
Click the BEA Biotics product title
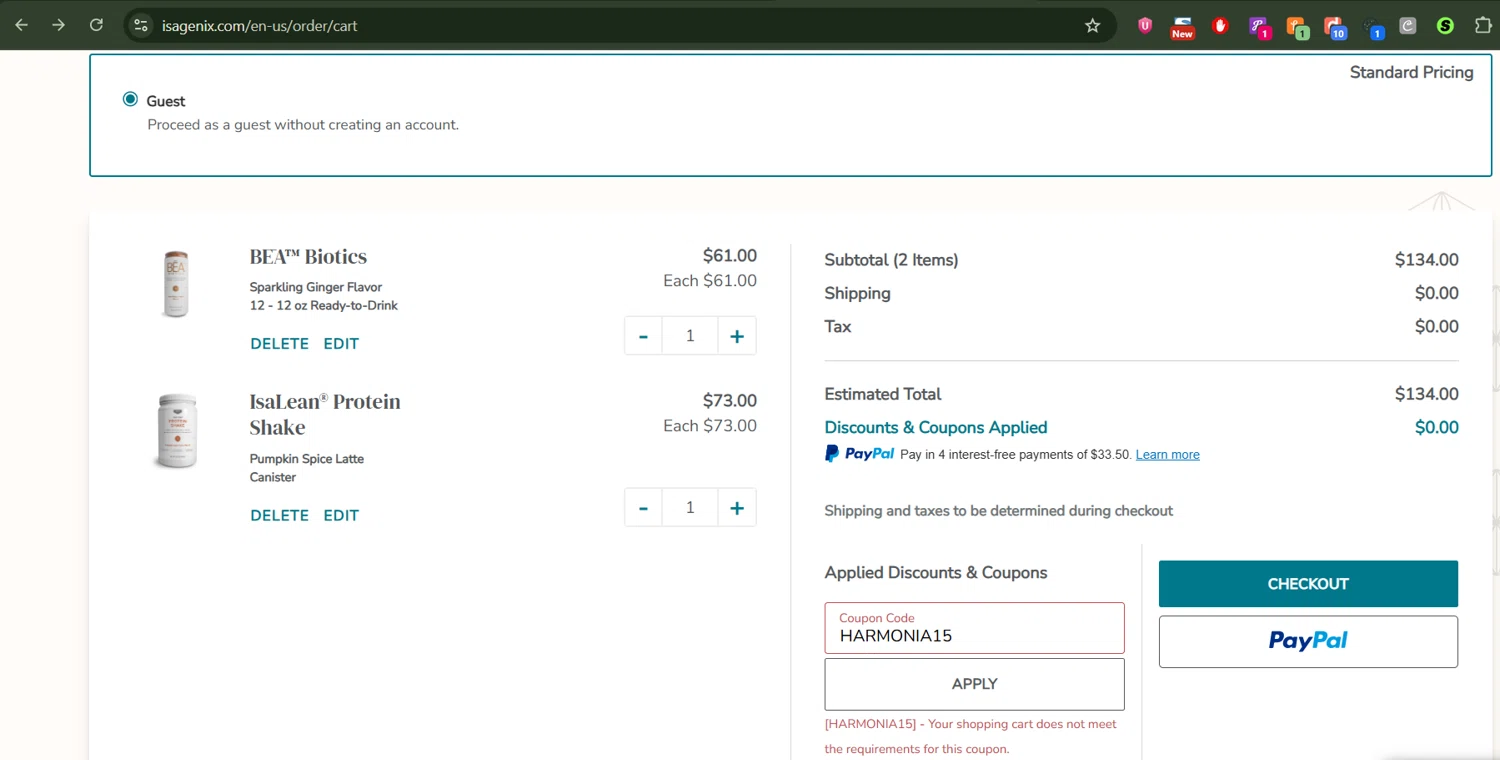tap(308, 257)
